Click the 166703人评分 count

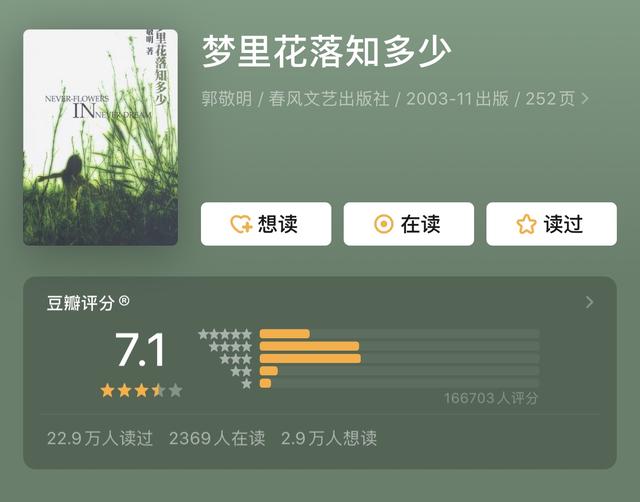pyautogui.click(x=491, y=398)
